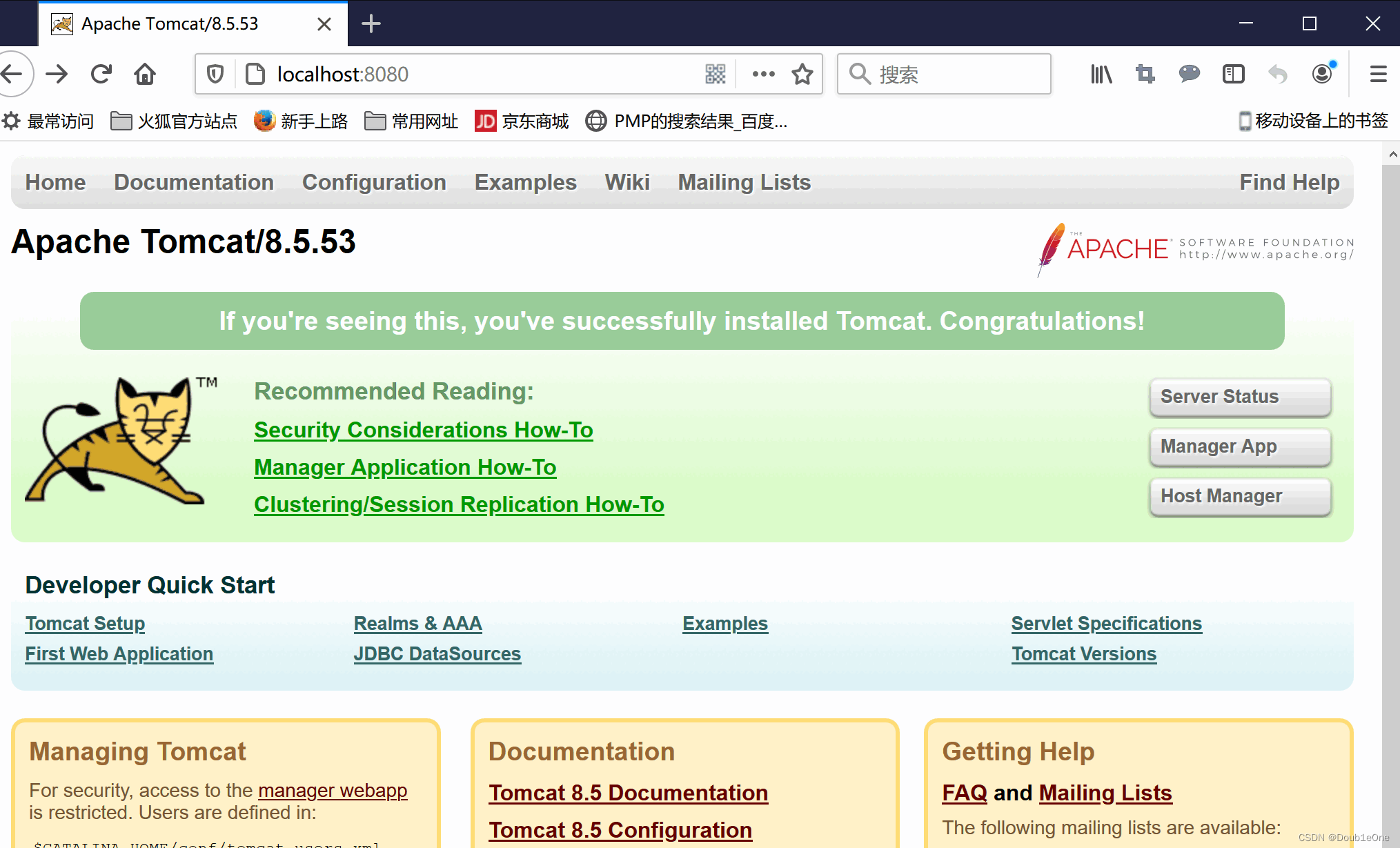Image resolution: width=1400 pixels, height=848 pixels.
Task: Click the browser reload button
Action: coord(101,74)
